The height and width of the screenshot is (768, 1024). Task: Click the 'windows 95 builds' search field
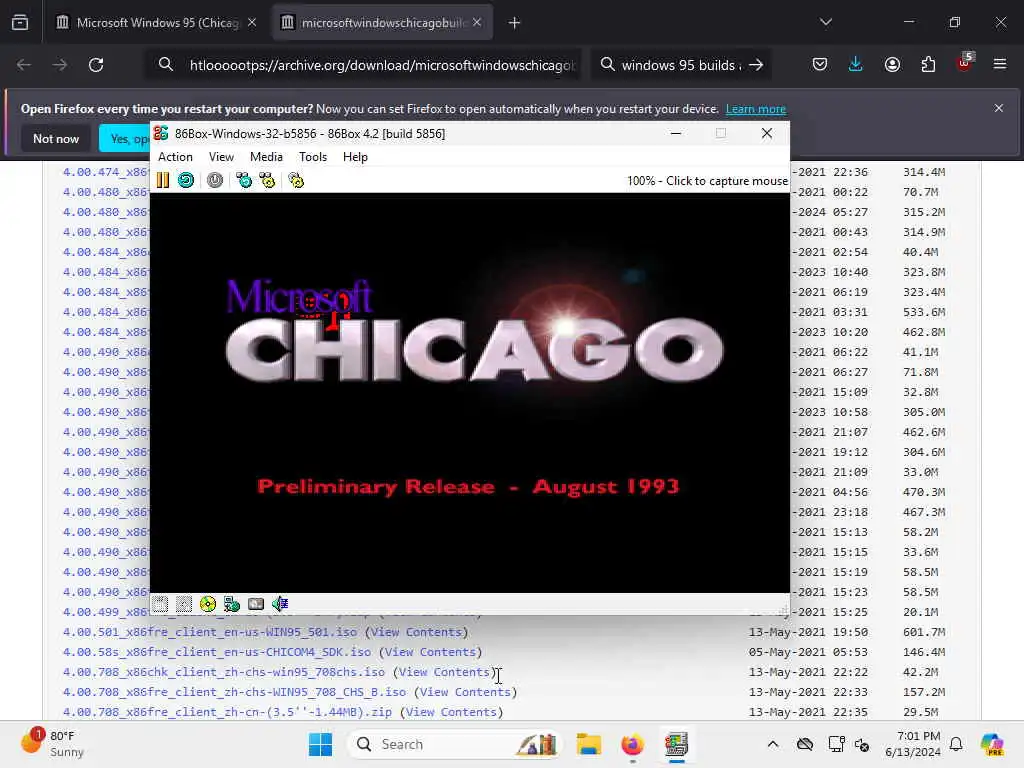tap(679, 65)
